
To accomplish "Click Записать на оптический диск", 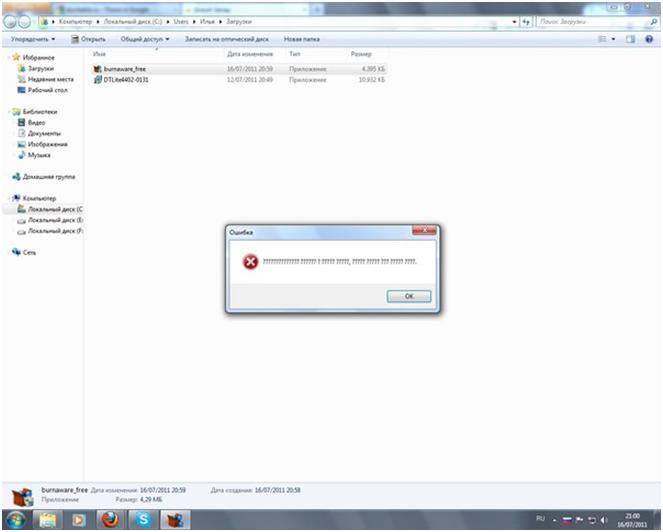I will (x=226, y=39).
